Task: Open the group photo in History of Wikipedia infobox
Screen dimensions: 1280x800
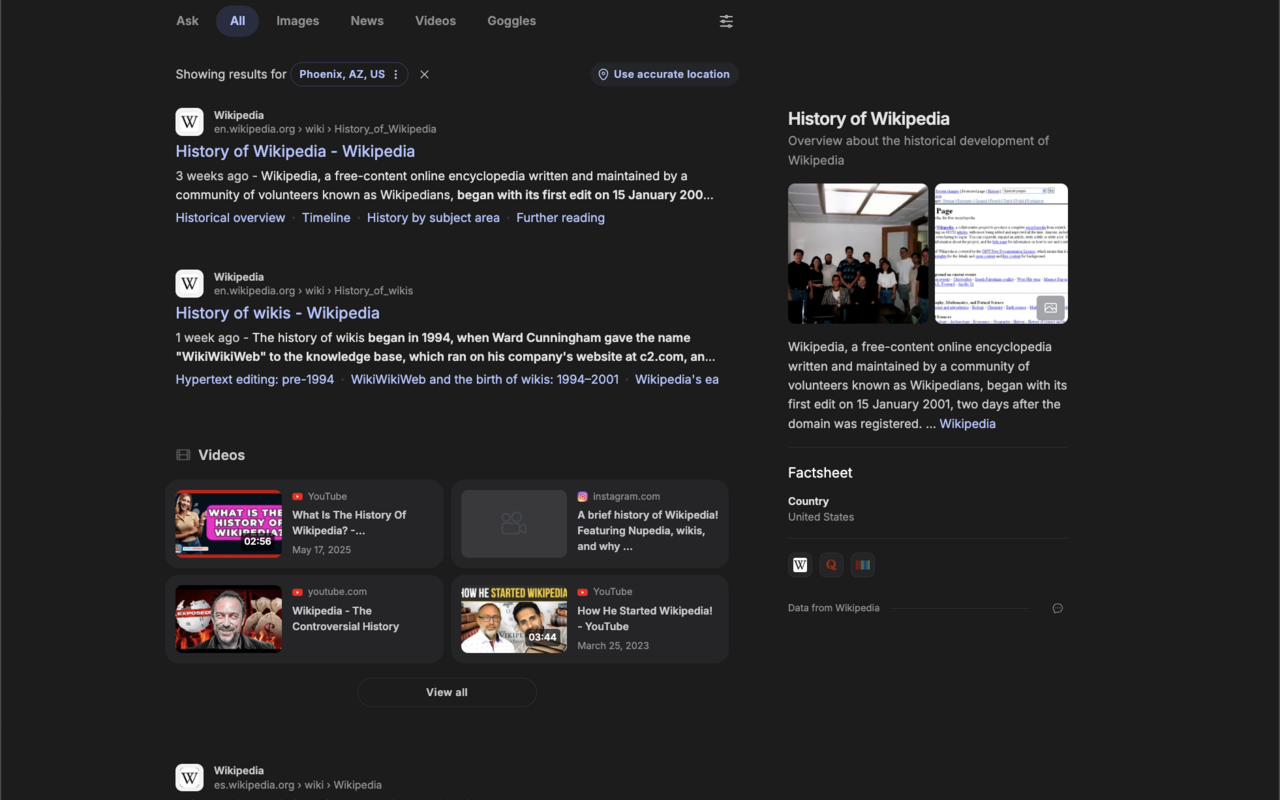Action: (858, 253)
